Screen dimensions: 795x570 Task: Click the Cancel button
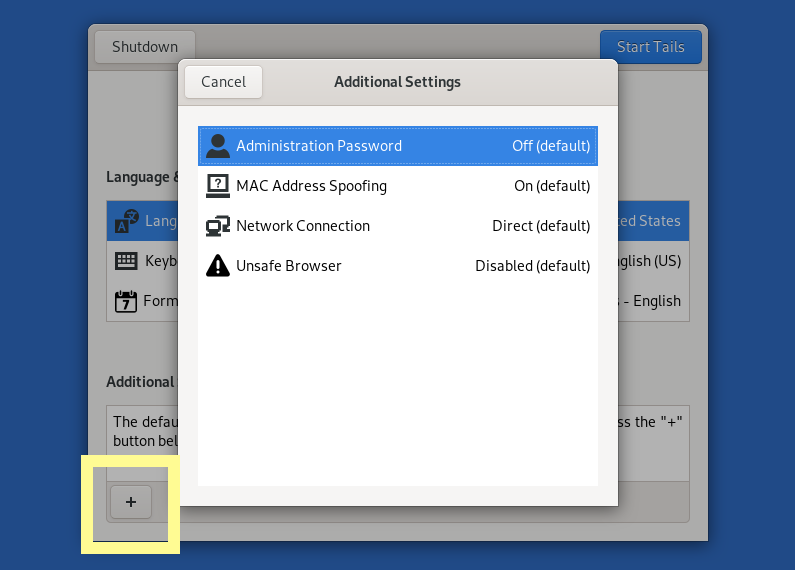tap(223, 82)
